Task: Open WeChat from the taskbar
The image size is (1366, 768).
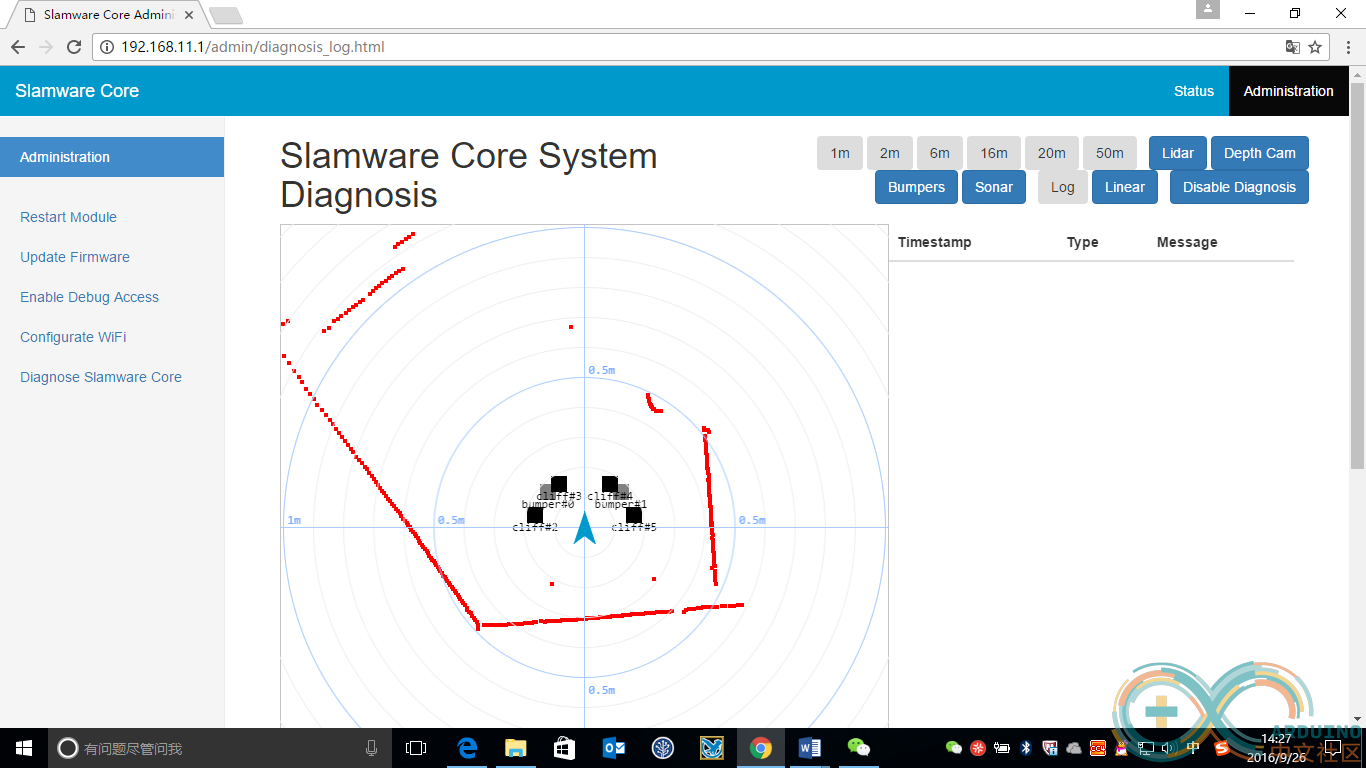Action: click(x=859, y=748)
